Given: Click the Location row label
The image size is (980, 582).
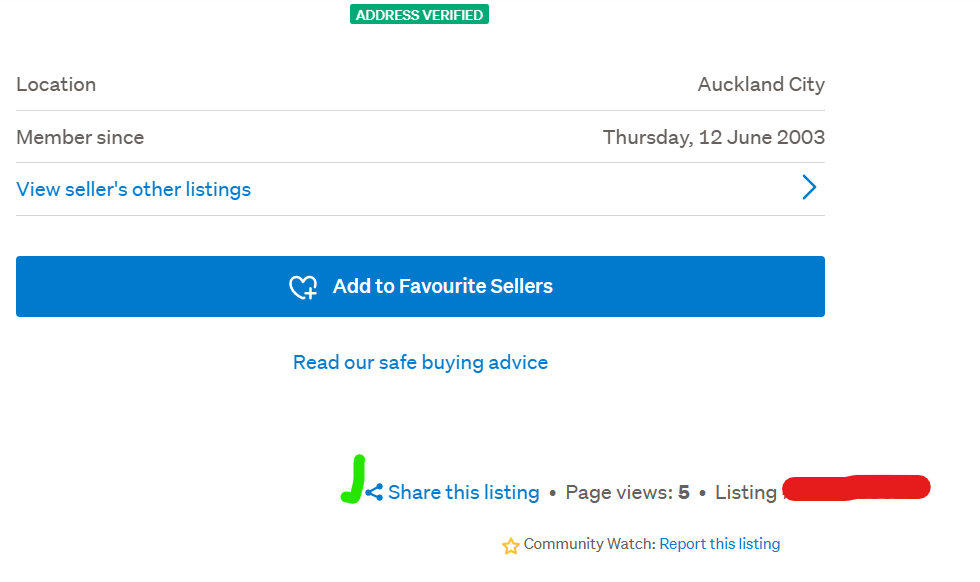Looking at the screenshot, I should coord(56,84).
